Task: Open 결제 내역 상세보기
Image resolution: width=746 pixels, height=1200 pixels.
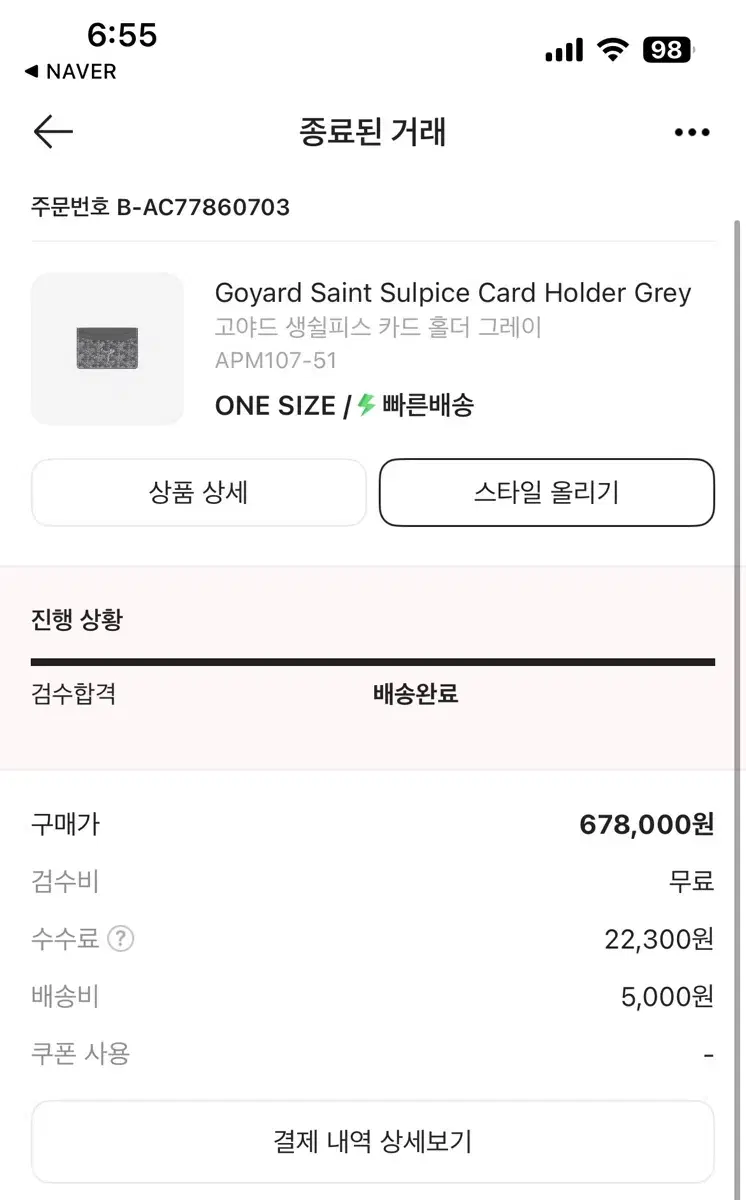Action: pos(373,1142)
